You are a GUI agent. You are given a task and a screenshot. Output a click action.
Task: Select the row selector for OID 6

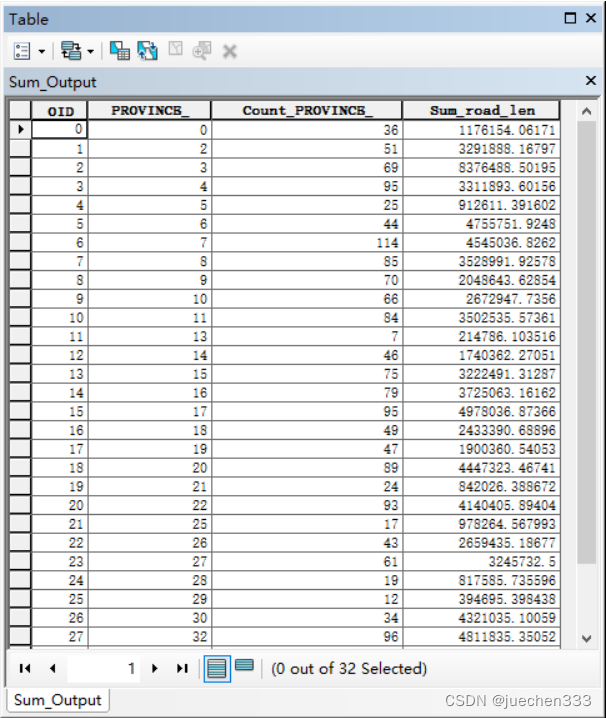[x=20, y=242]
